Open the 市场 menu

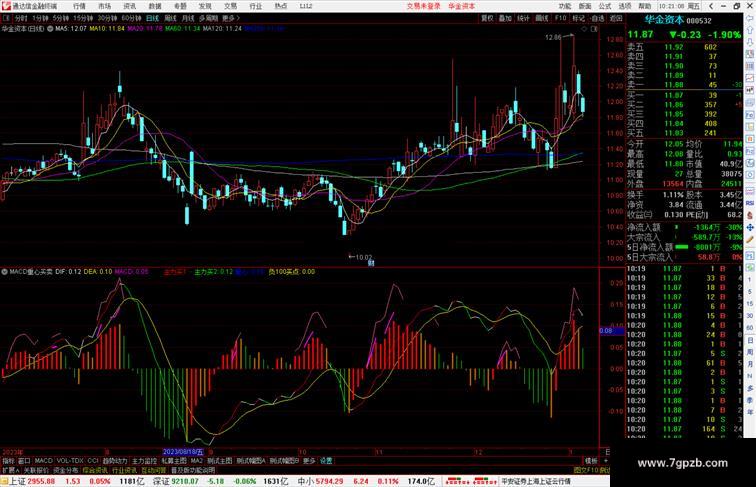104,6
